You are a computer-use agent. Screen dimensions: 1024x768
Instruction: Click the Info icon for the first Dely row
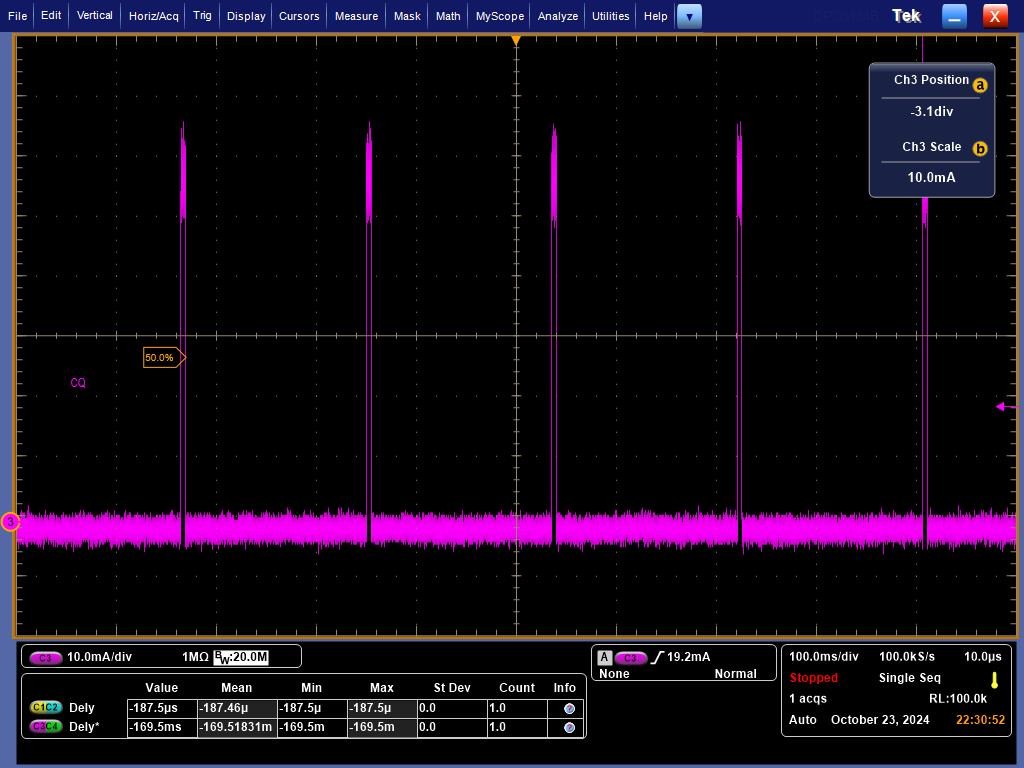point(569,708)
